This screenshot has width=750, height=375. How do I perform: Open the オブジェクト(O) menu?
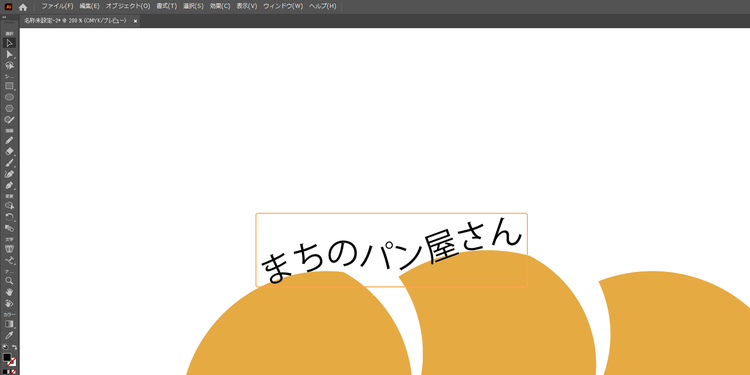(x=128, y=6)
